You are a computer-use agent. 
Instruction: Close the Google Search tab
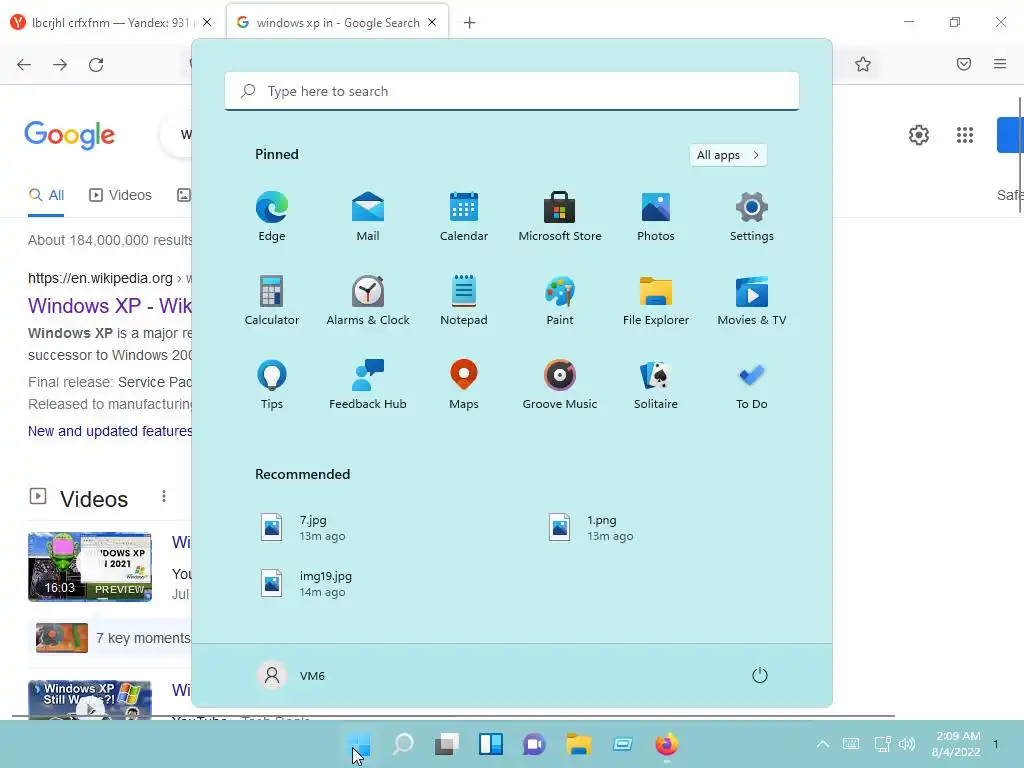(x=432, y=22)
